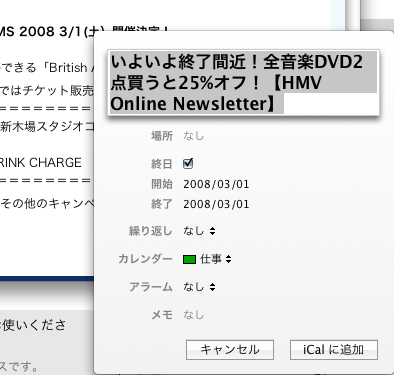Image resolution: width=394 pixels, height=375 pixels.
Task: Click the iCal に追加 button
Action: click(334, 350)
